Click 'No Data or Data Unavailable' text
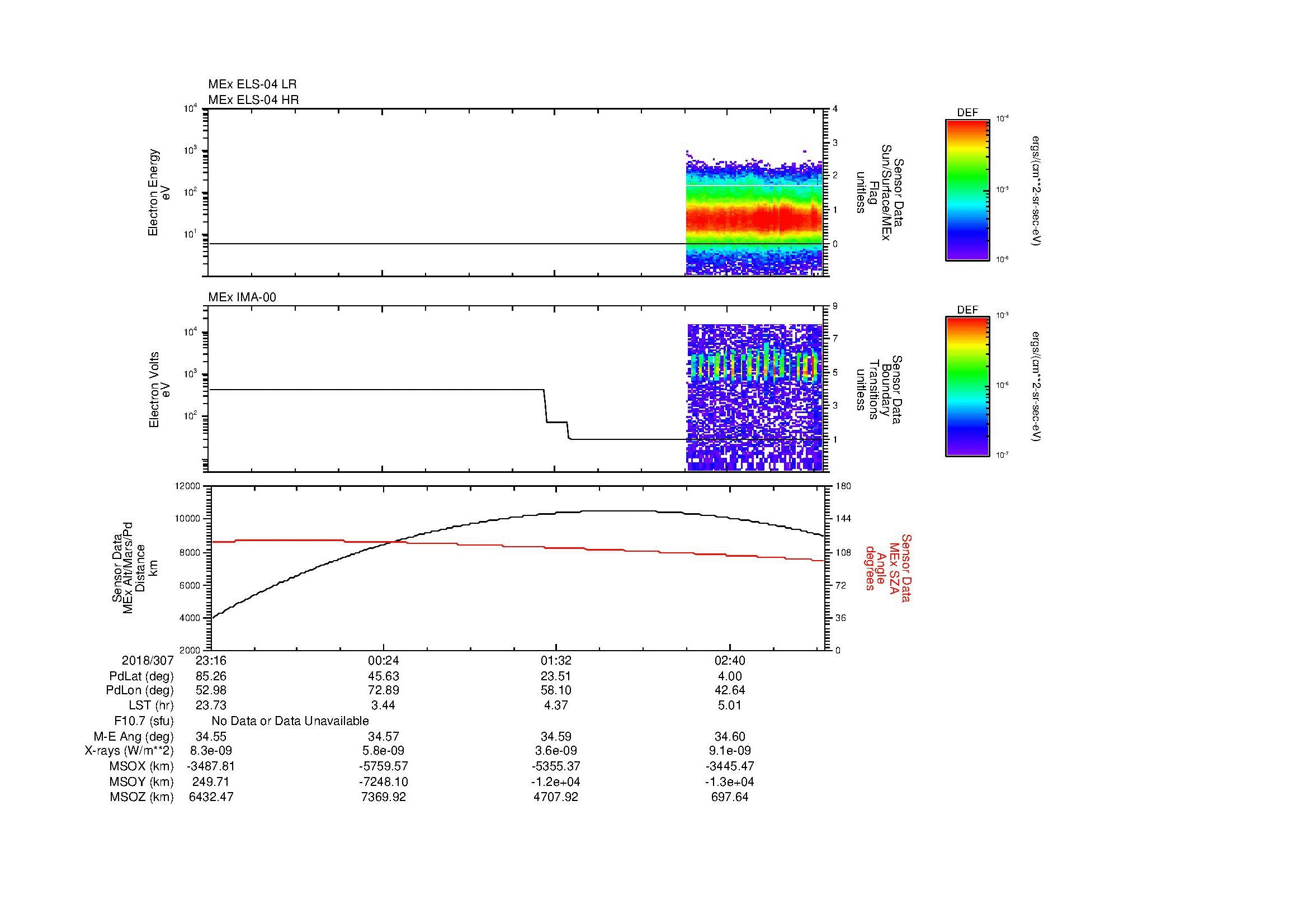Image resolution: width=1308 pixels, height=924 pixels. click(x=290, y=721)
